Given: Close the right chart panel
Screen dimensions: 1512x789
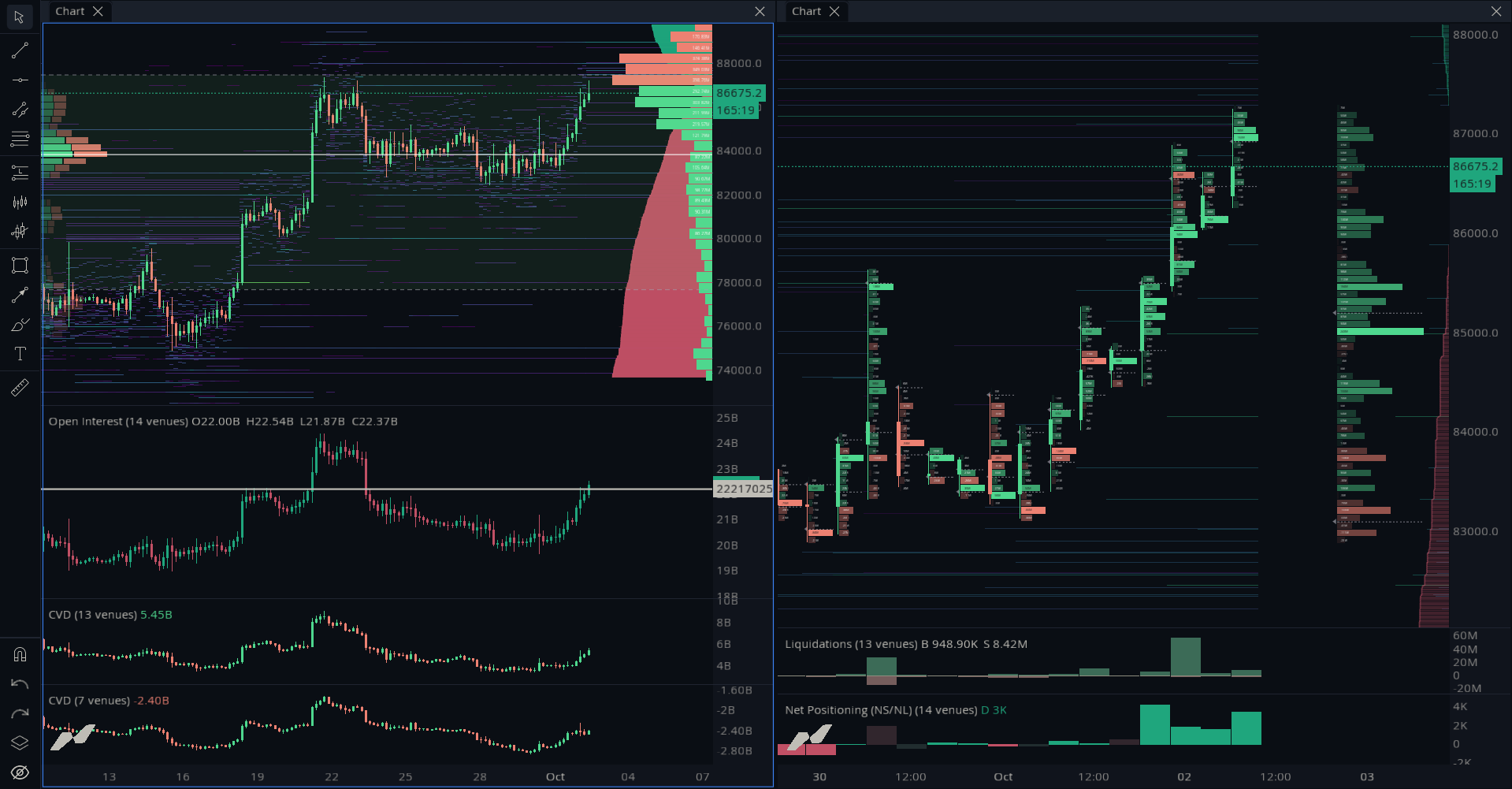Looking at the screenshot, I should point(1496,11).
